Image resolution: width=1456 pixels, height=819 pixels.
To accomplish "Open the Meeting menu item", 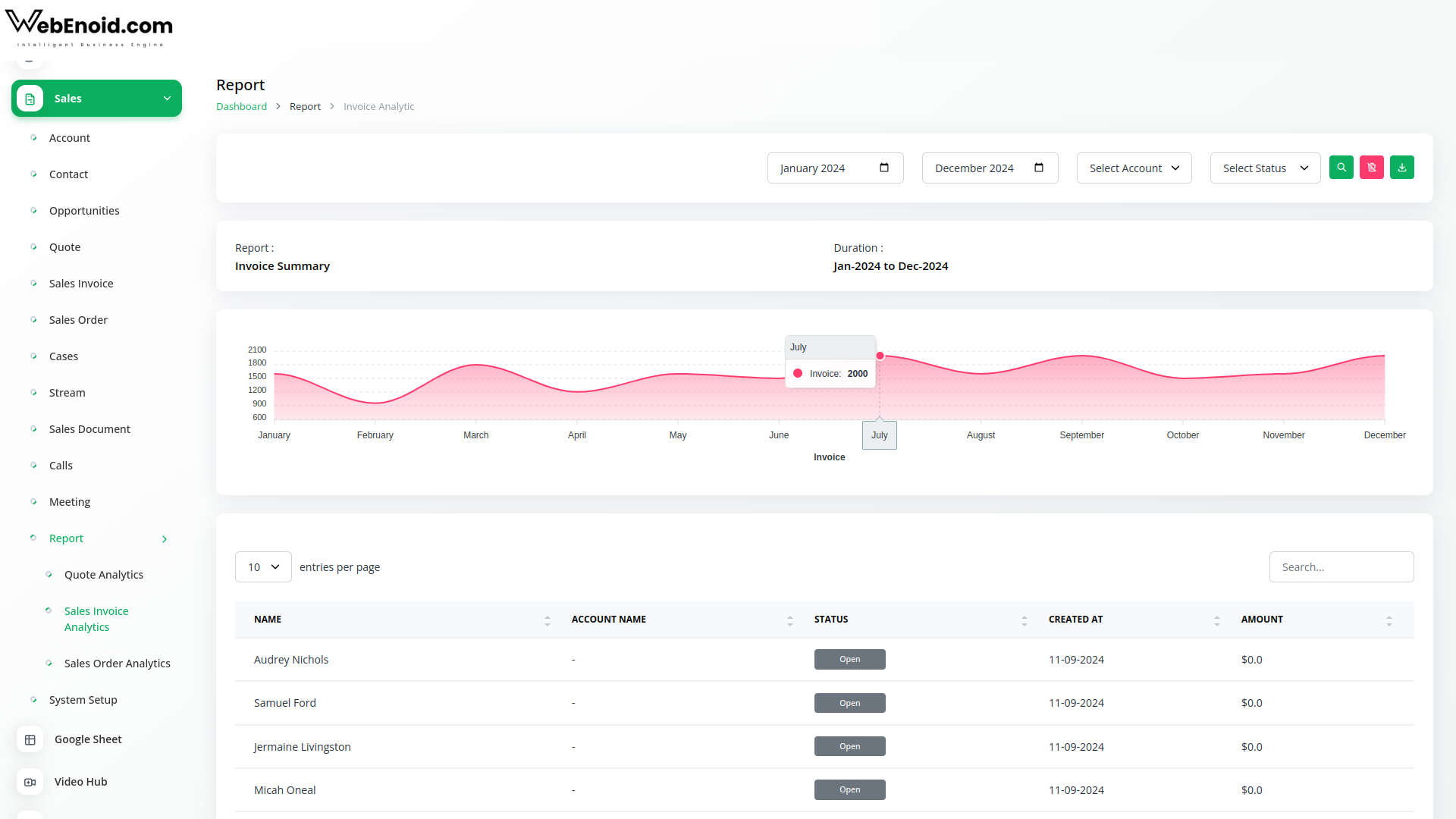I will point(70,502).
